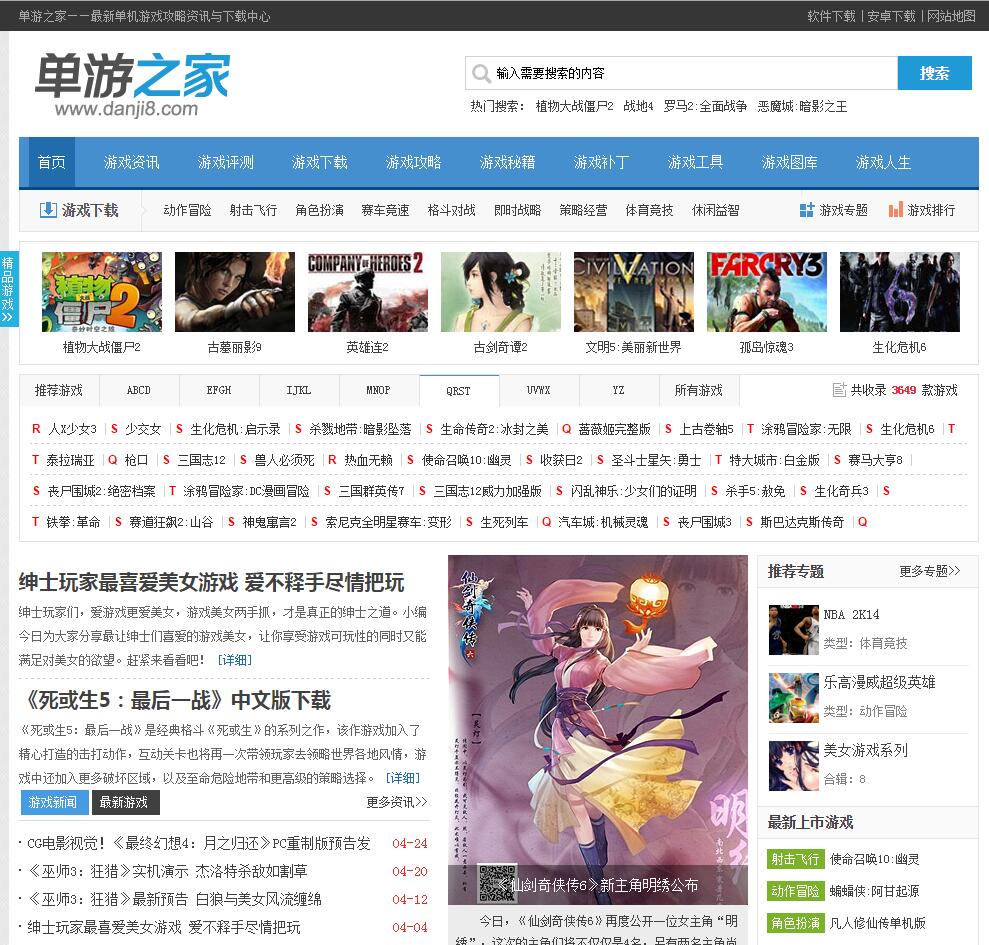Open Far Cry 3 thumbnail
Image resolution: width=989 pixels, height=945 pixels.
pyautogui.click(x=767, y=292)
